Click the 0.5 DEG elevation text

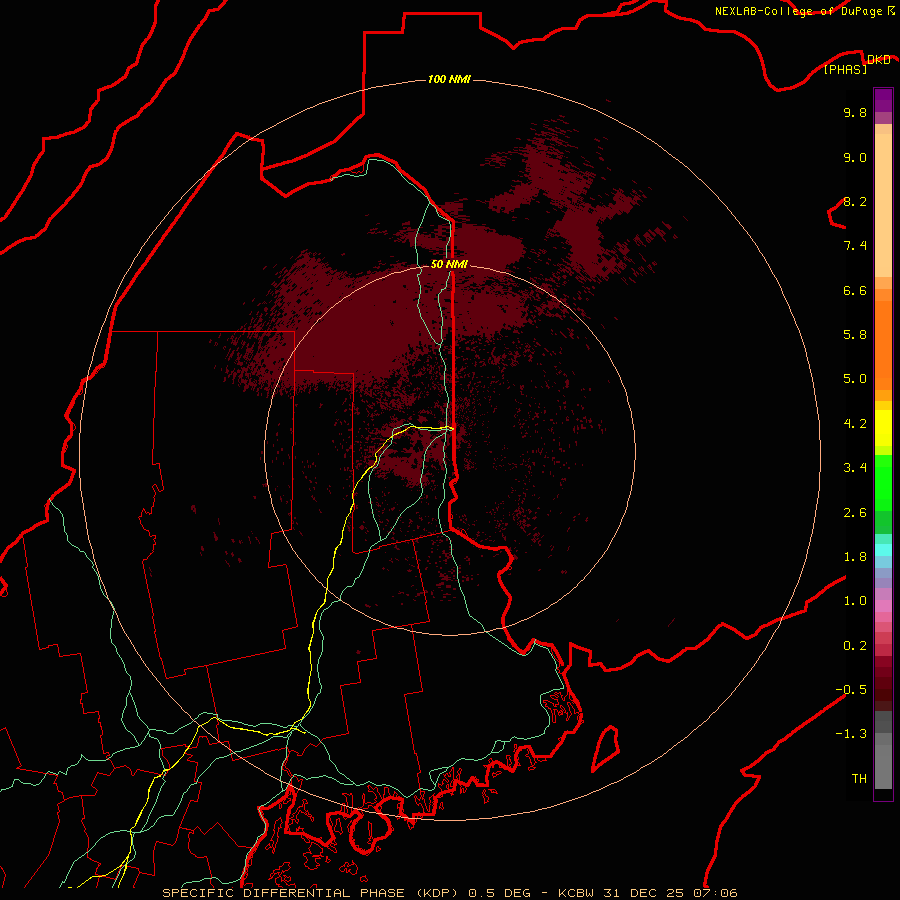499,893
